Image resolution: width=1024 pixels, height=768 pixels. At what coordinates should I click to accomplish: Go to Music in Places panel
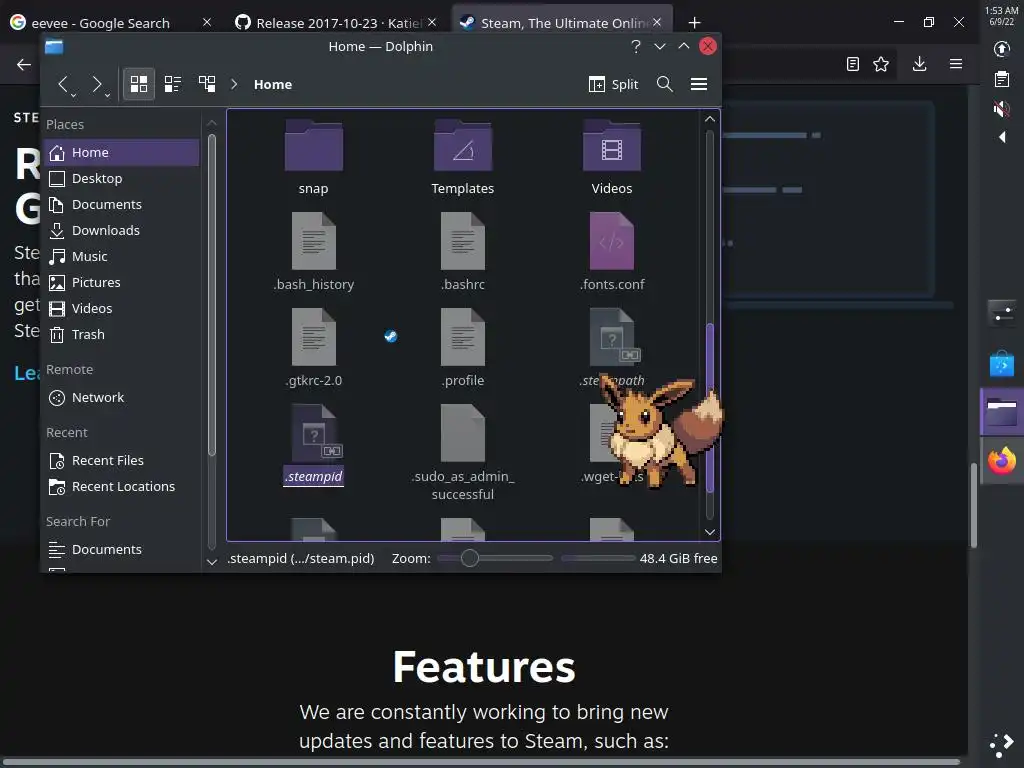point(121,257)
